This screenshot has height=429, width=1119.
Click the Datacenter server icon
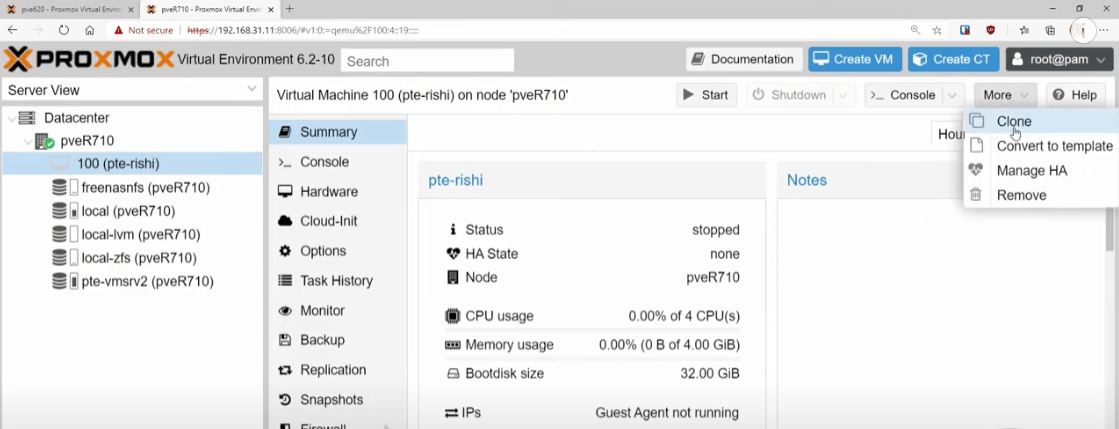(x=27, y=118)
